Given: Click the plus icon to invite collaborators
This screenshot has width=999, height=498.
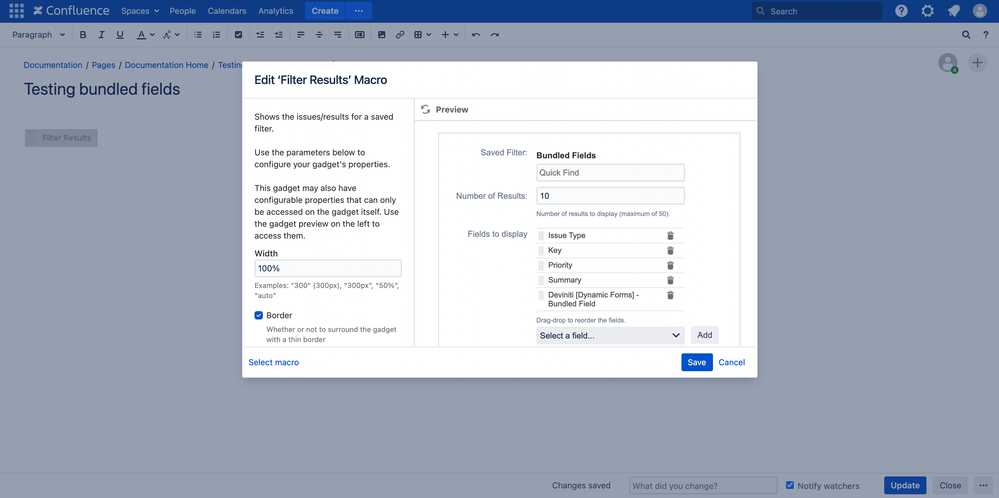Looking at the screenshot, I should (x=977, y=62).
